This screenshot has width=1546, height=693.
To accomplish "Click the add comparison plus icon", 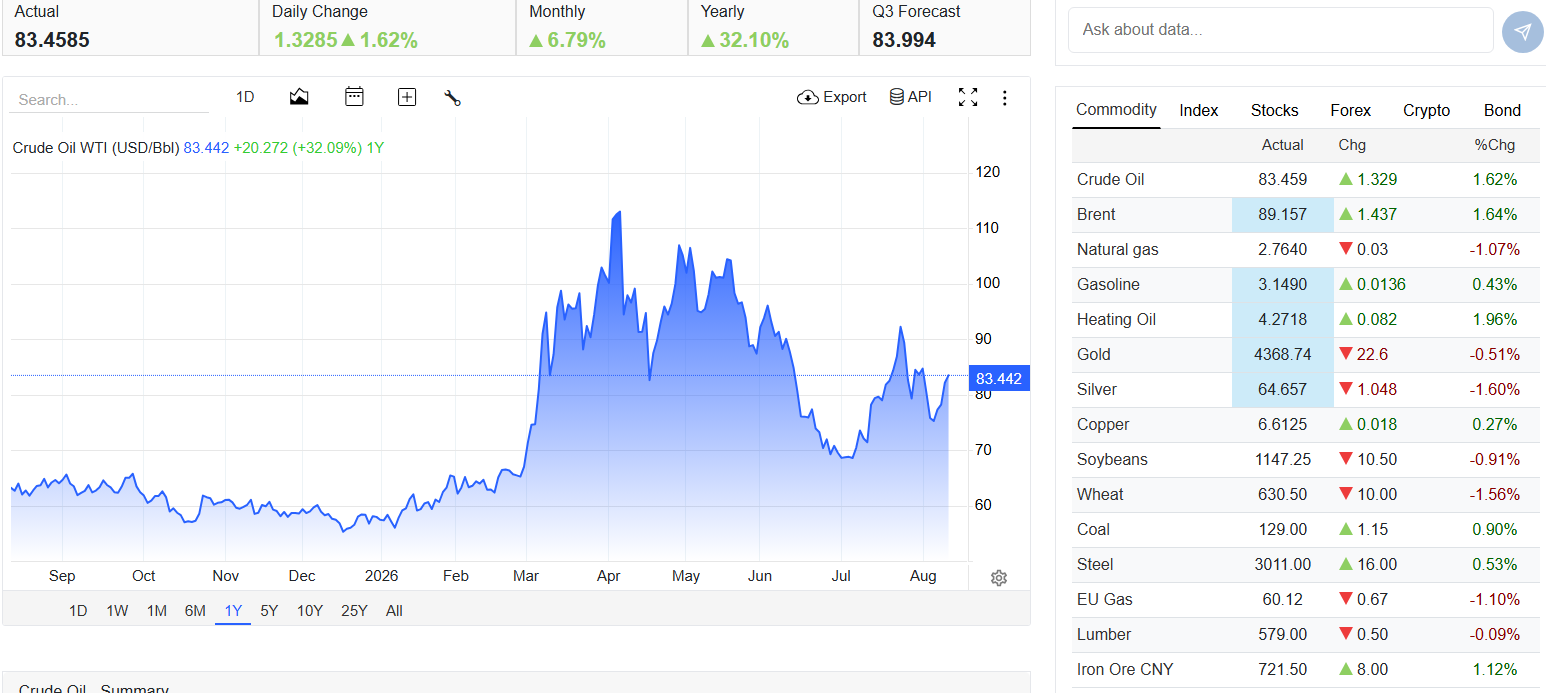I will pos(406,97).
